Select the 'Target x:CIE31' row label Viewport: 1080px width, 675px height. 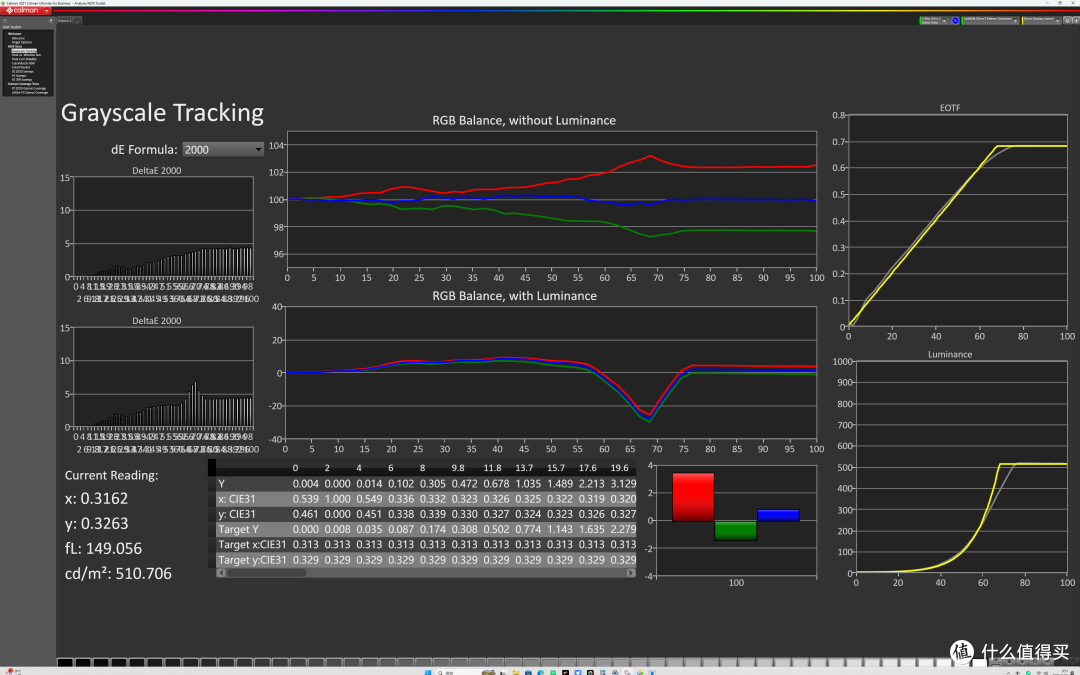click(x=251, y=544)
